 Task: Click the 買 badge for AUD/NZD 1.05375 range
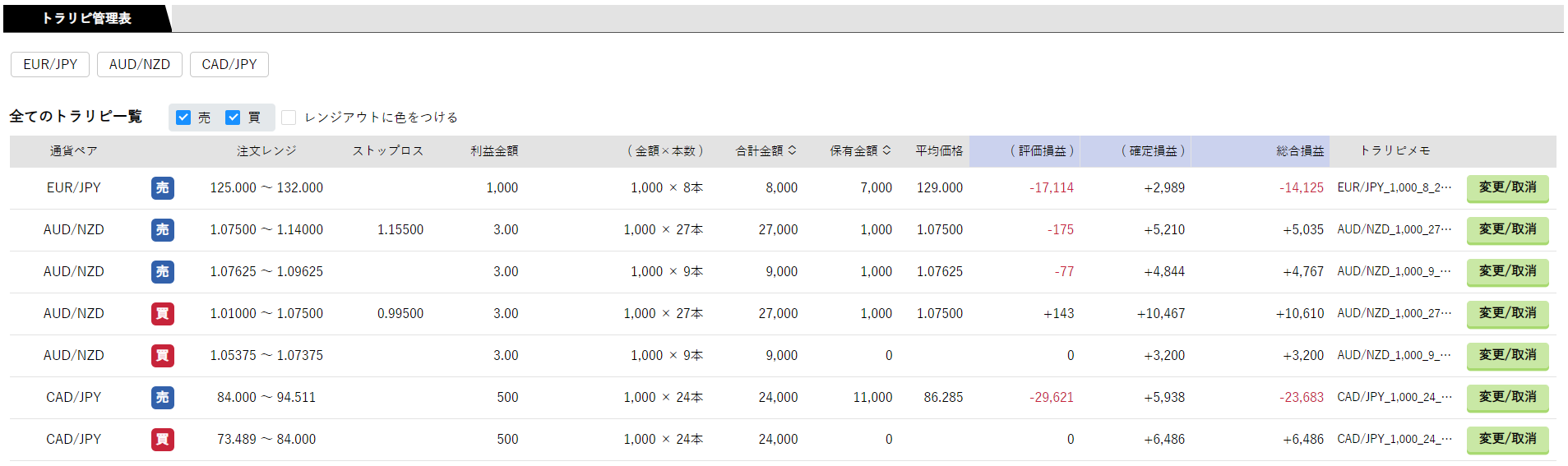coord(163,356)
